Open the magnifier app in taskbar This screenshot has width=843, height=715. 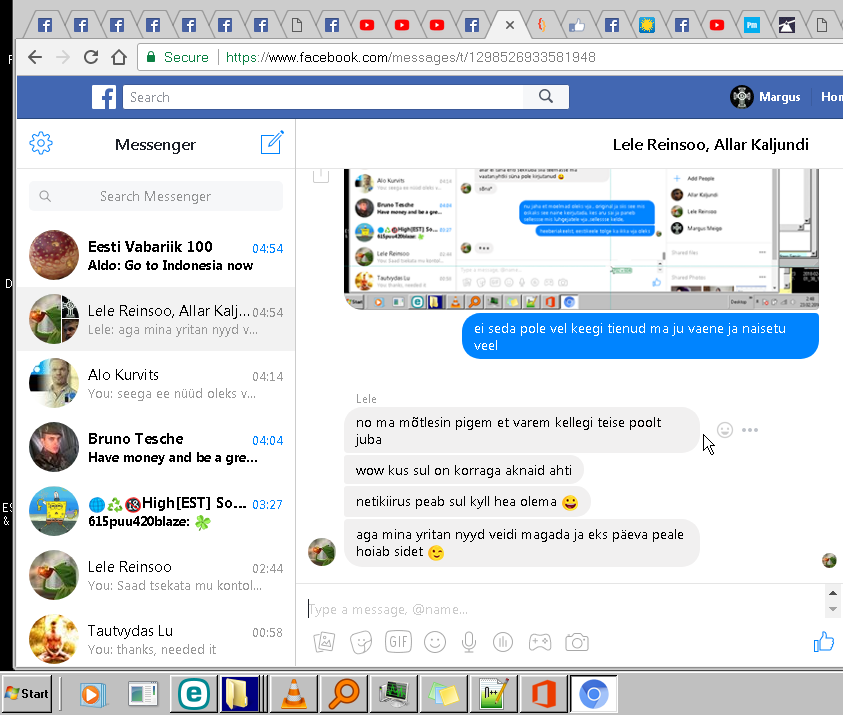click(x=344, y=694)
